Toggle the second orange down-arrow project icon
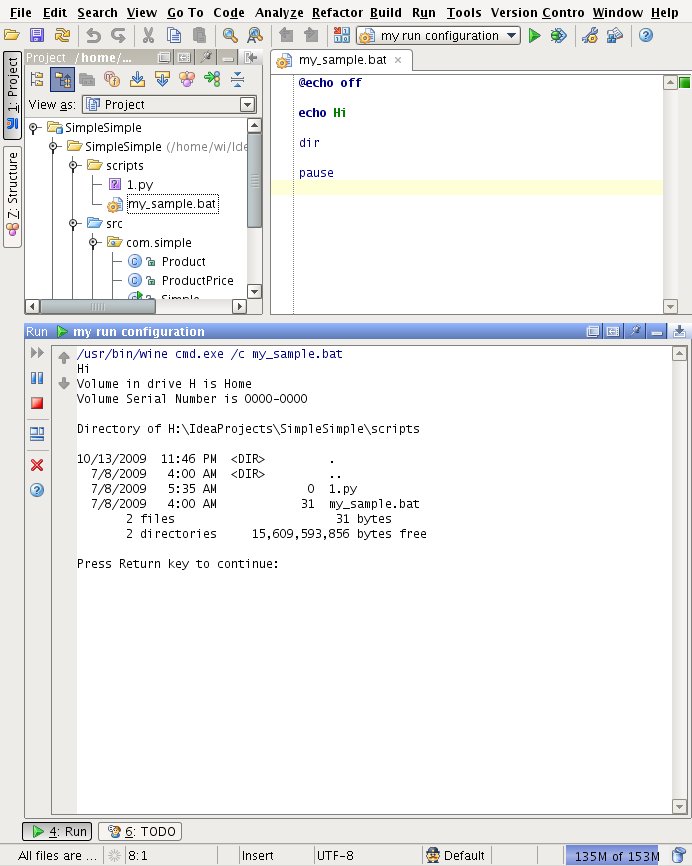 click(x=162, y=80)
